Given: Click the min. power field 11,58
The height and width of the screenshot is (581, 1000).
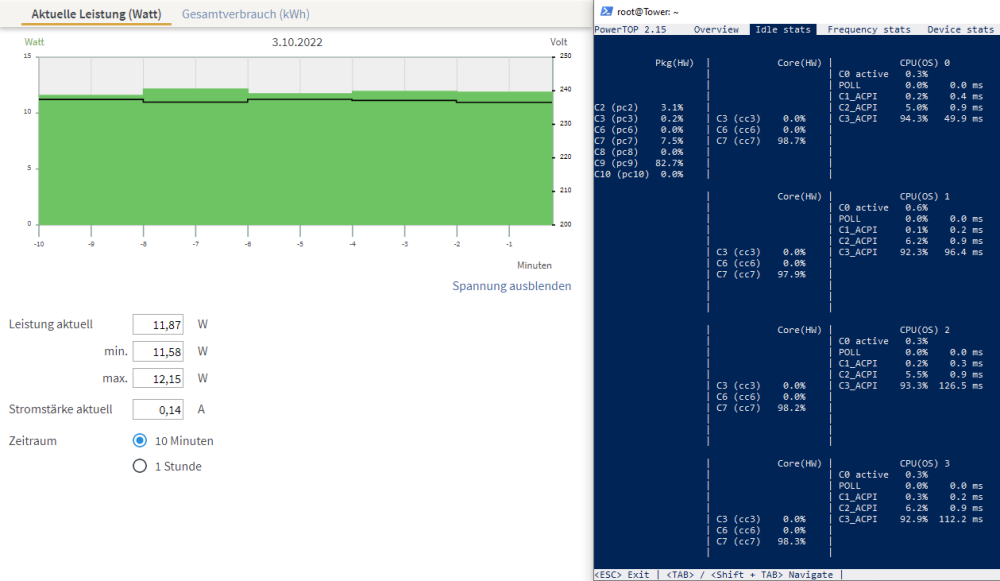Looking at the screenshot, I should (x=158, y=351).
